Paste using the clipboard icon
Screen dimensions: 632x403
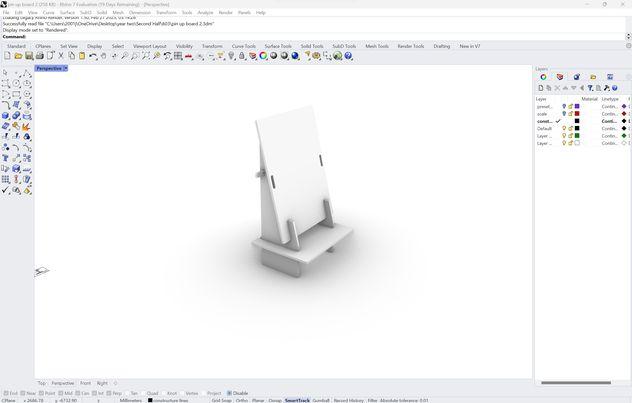click(82, 56)
